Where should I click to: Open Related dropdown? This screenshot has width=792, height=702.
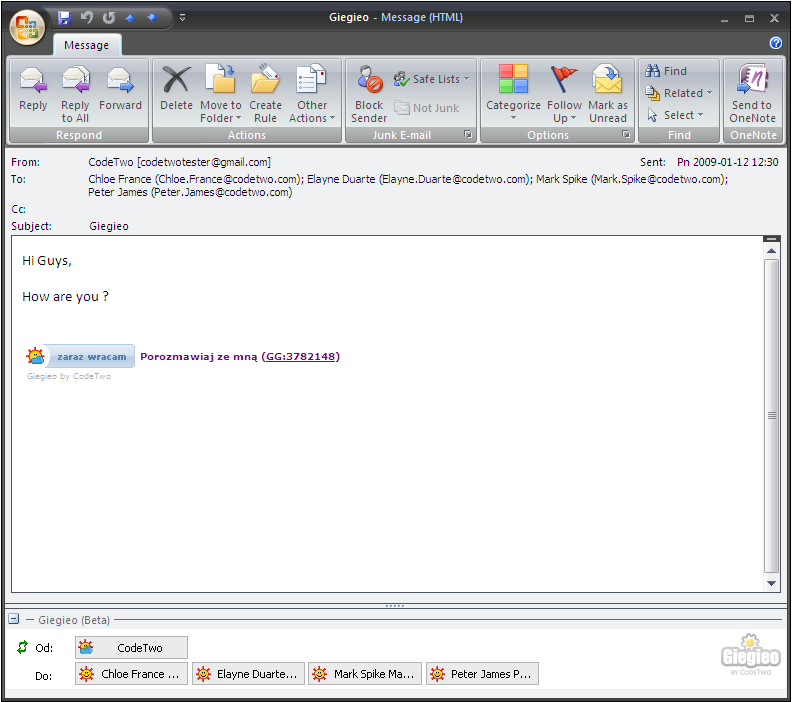click(679, 93)
